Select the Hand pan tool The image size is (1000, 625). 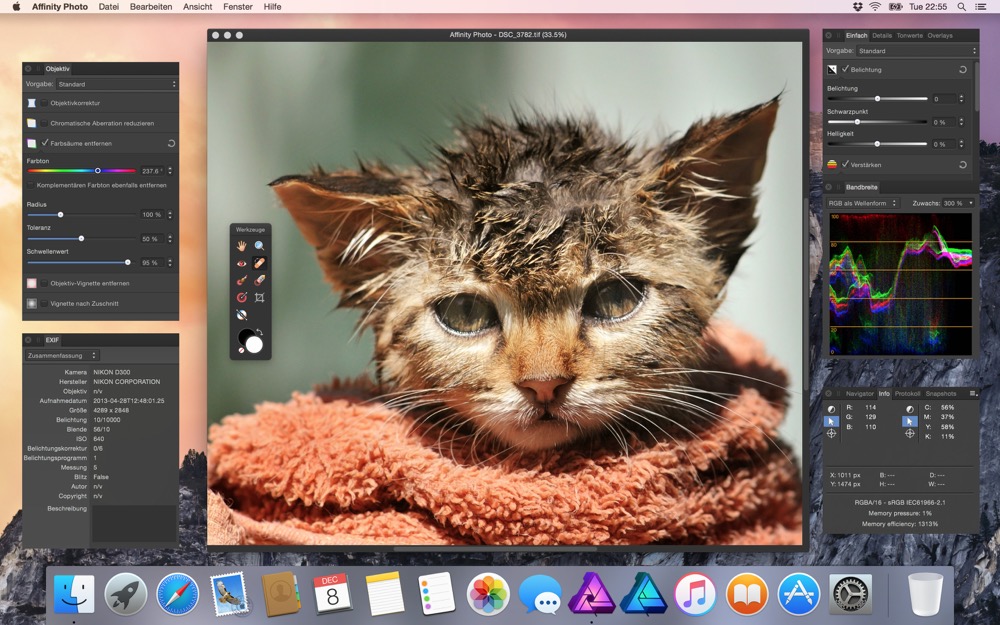[x=241, y=245]
